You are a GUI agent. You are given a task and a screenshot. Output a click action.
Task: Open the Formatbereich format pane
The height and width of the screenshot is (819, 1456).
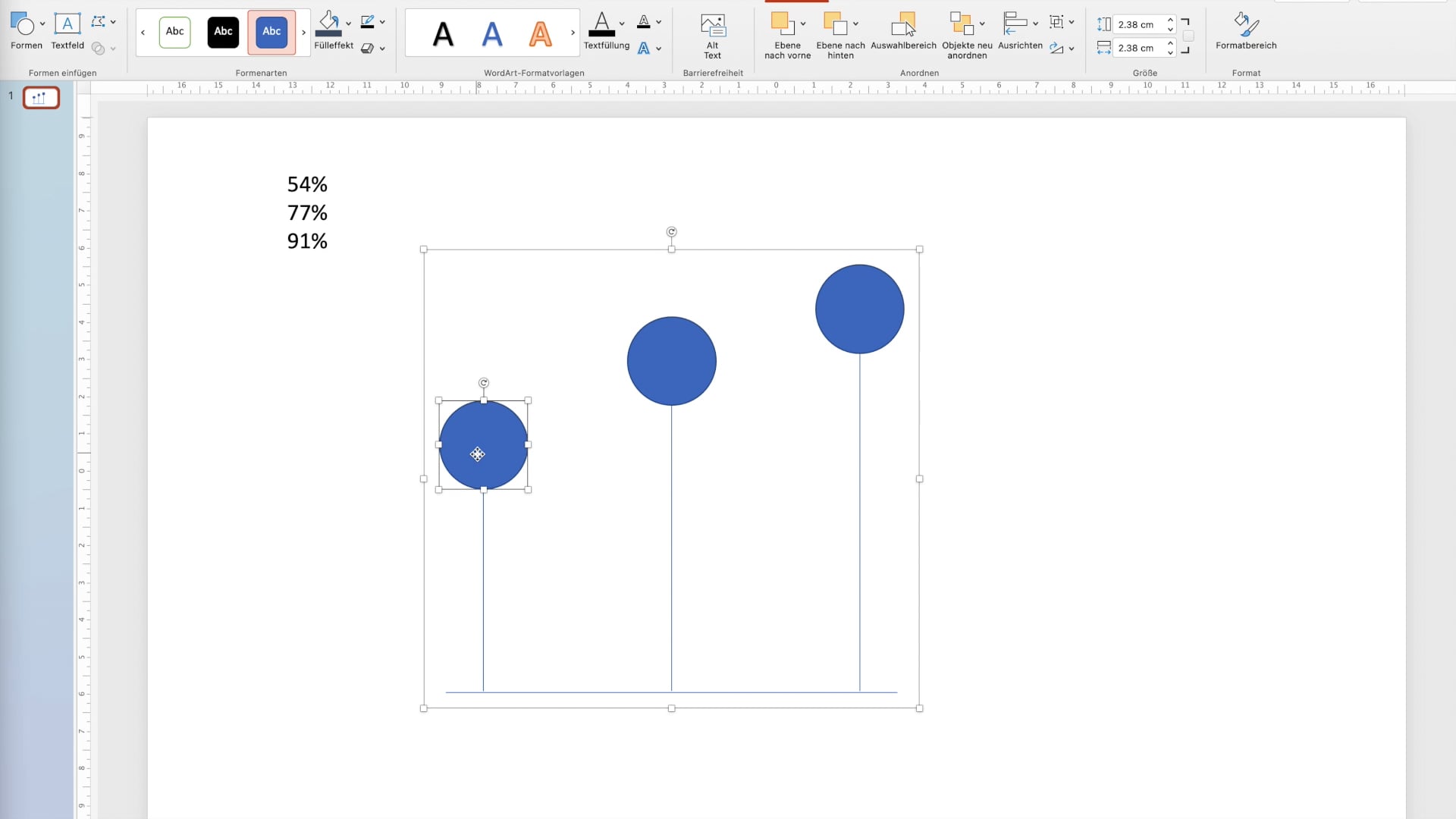click(1246, 25)
